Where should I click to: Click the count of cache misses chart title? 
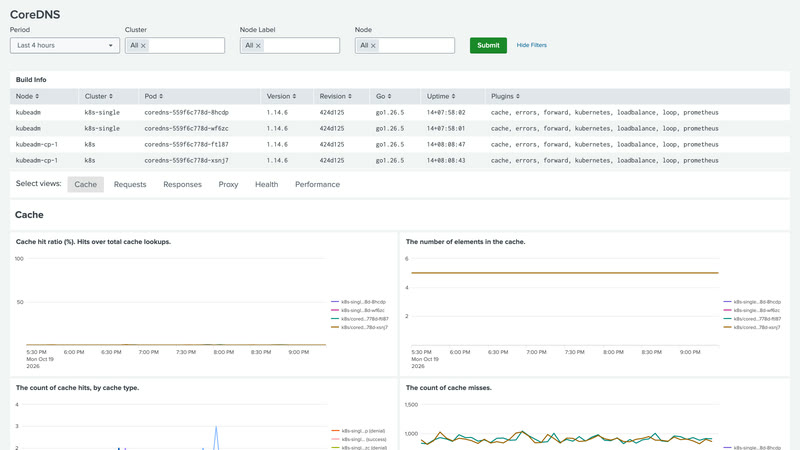pyautogui.click(x=448, y=388)
